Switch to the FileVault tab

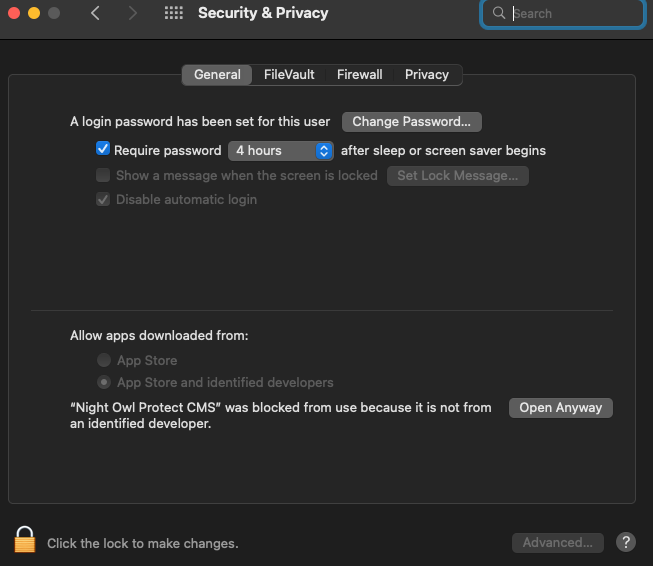pyautogui.click(x=289, y=75)
